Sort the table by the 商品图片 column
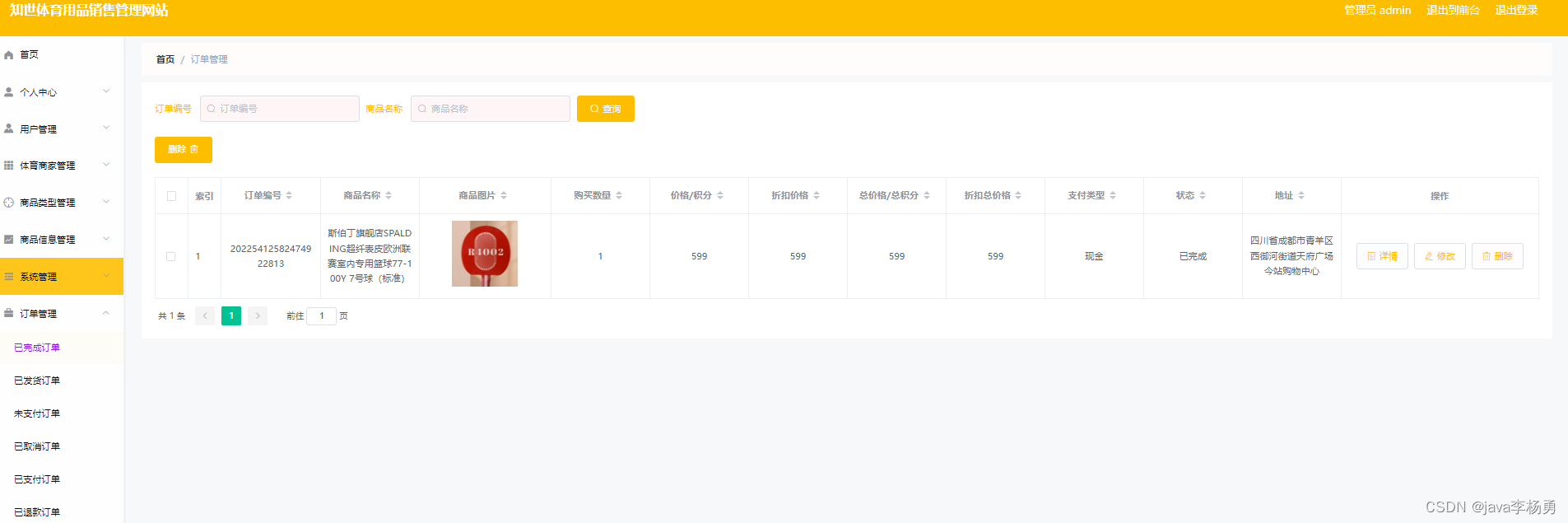 (504, 196)
